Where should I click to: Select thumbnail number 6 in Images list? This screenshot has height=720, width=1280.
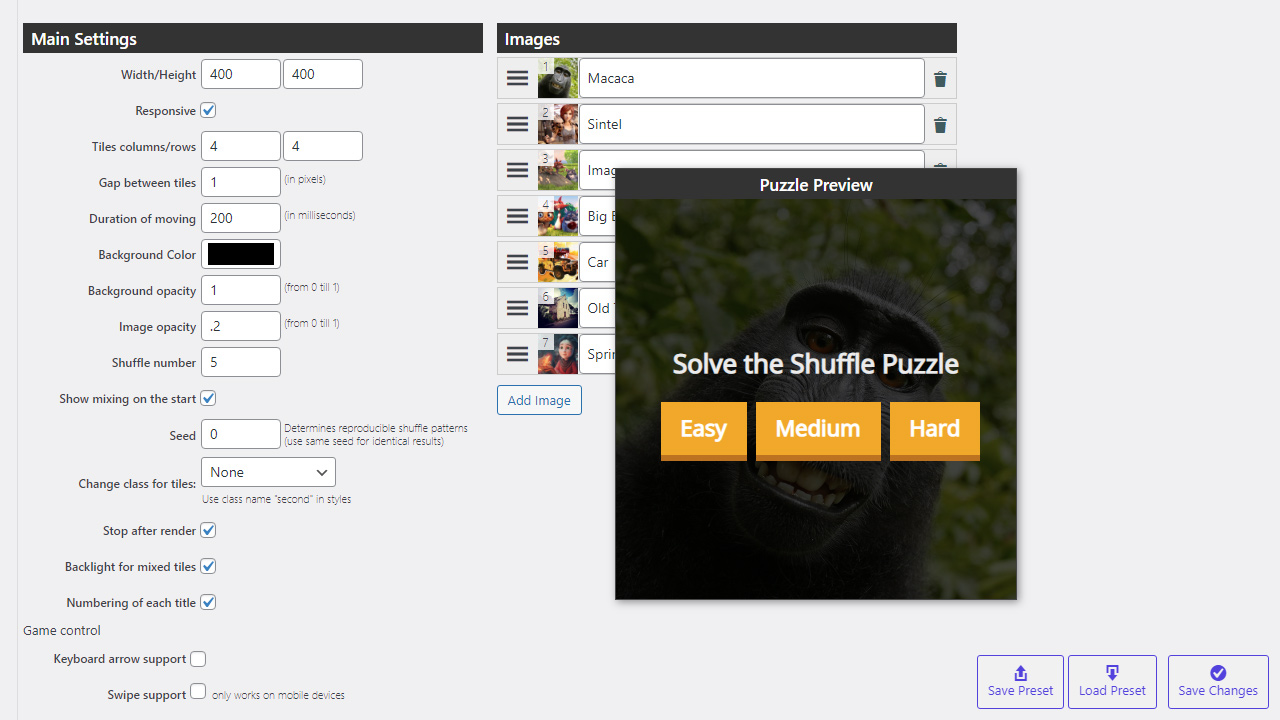pyautogui.click(x=558, y=308)
